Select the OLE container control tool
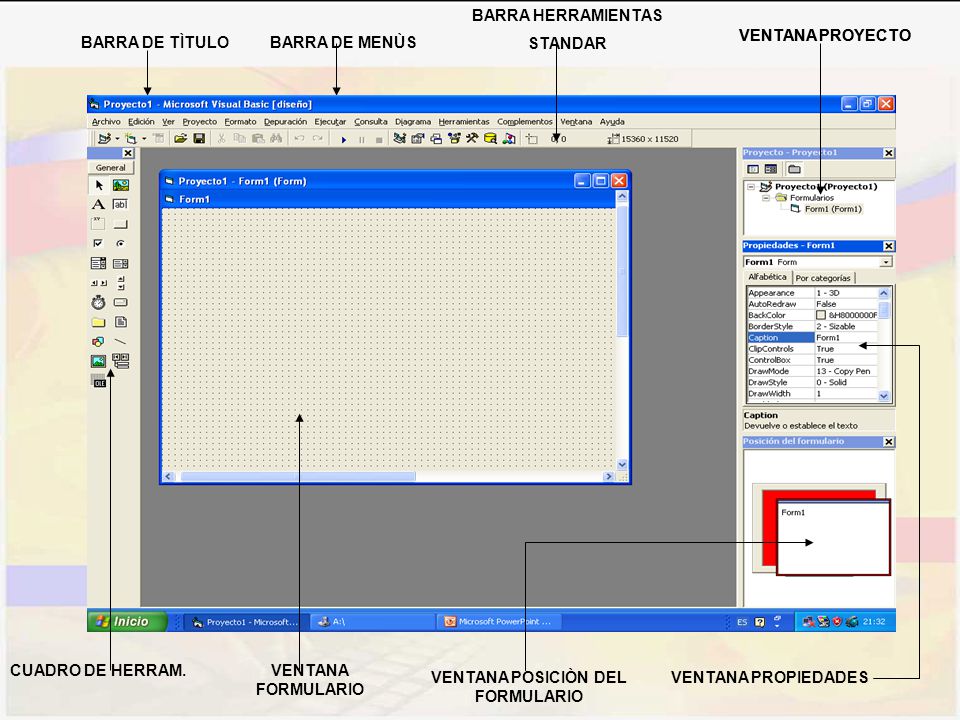This screenshot has height=720, width=960. point(99,381)
